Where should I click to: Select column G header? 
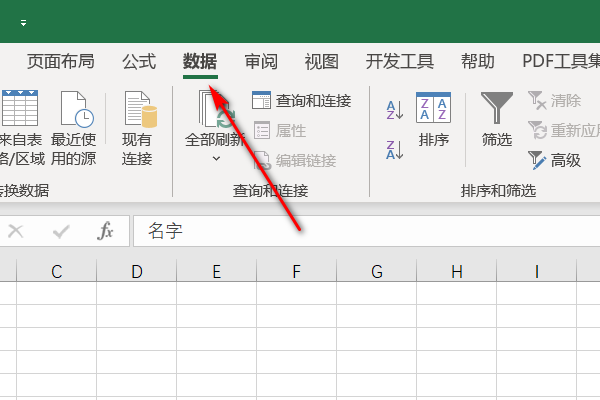pos(377,271)
